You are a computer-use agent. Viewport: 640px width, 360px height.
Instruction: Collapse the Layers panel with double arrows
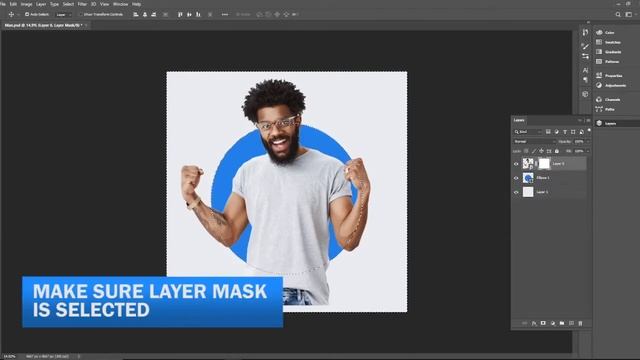[580, 120]
